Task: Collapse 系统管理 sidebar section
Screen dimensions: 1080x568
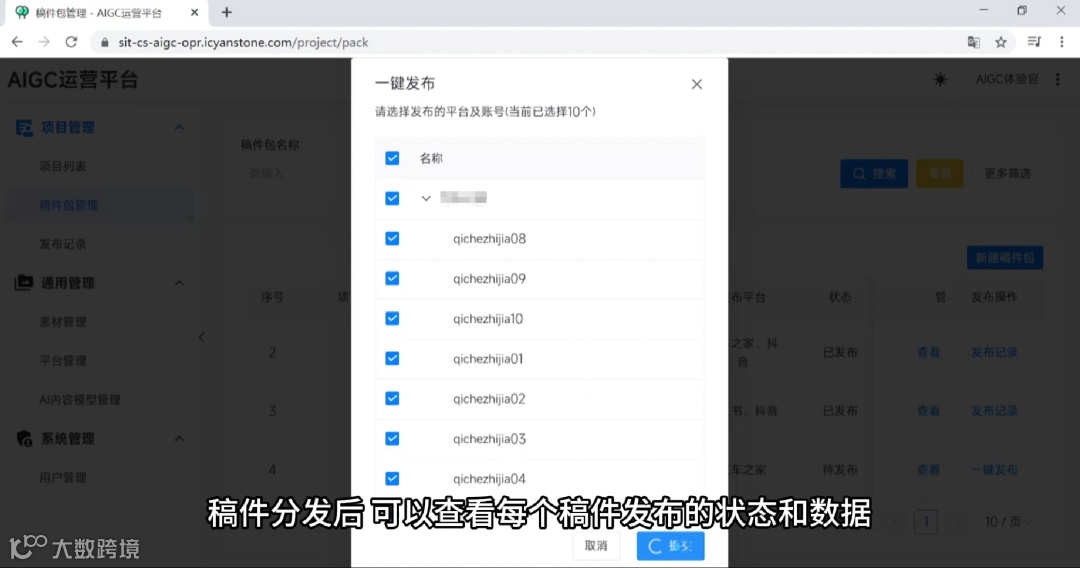Action: coord(179,439)
